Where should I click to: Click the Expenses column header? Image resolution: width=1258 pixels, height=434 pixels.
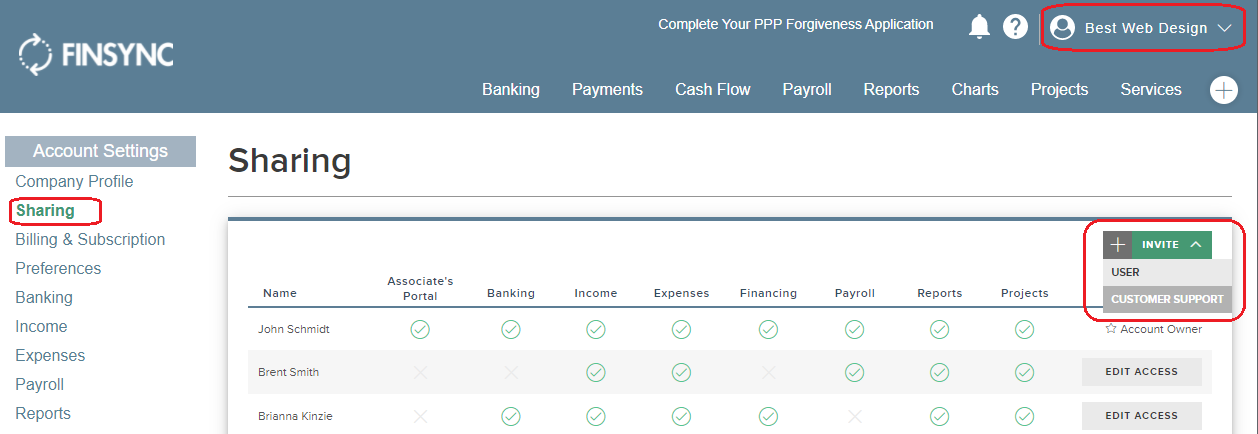click(681, 293)
